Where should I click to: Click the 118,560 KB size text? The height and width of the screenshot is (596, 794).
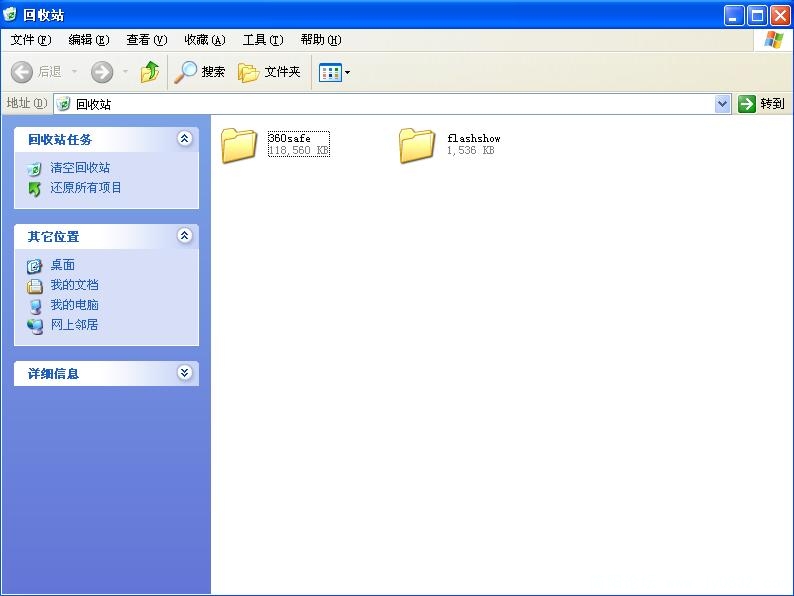pyautogui.click(x=299, y=150)
